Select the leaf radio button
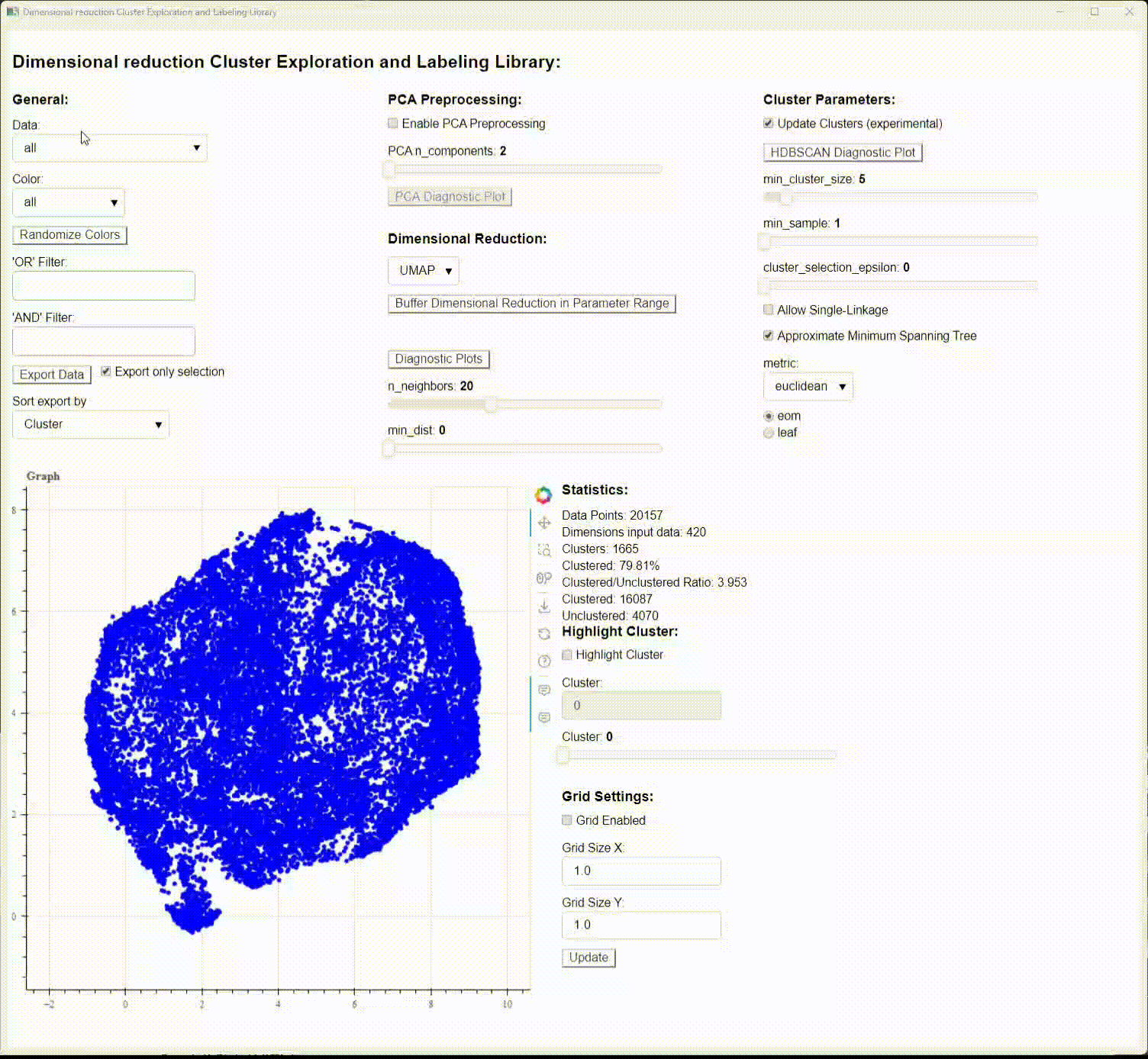1148x1059 pixels. (x=769, y=433)
